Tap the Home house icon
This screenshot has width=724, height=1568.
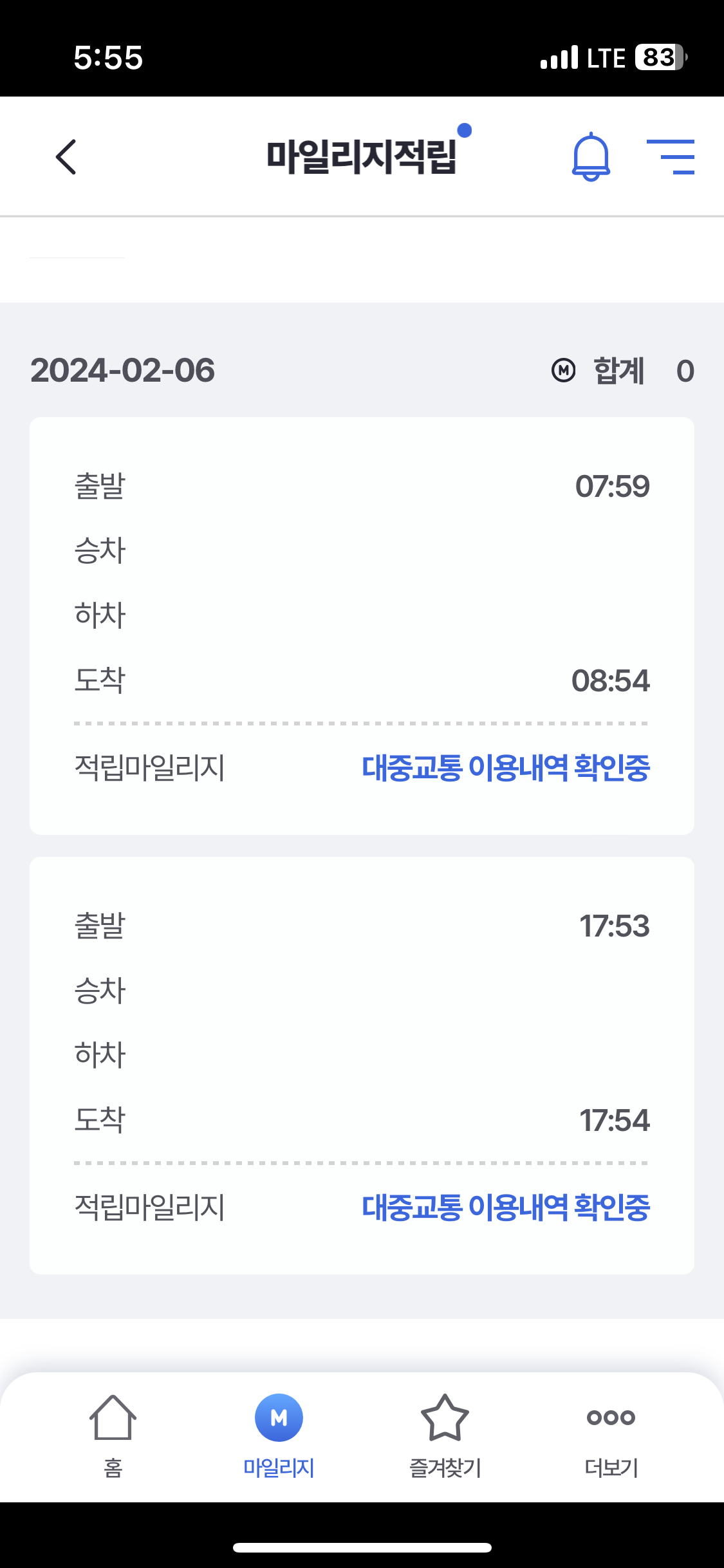(x=113, y=1417)
